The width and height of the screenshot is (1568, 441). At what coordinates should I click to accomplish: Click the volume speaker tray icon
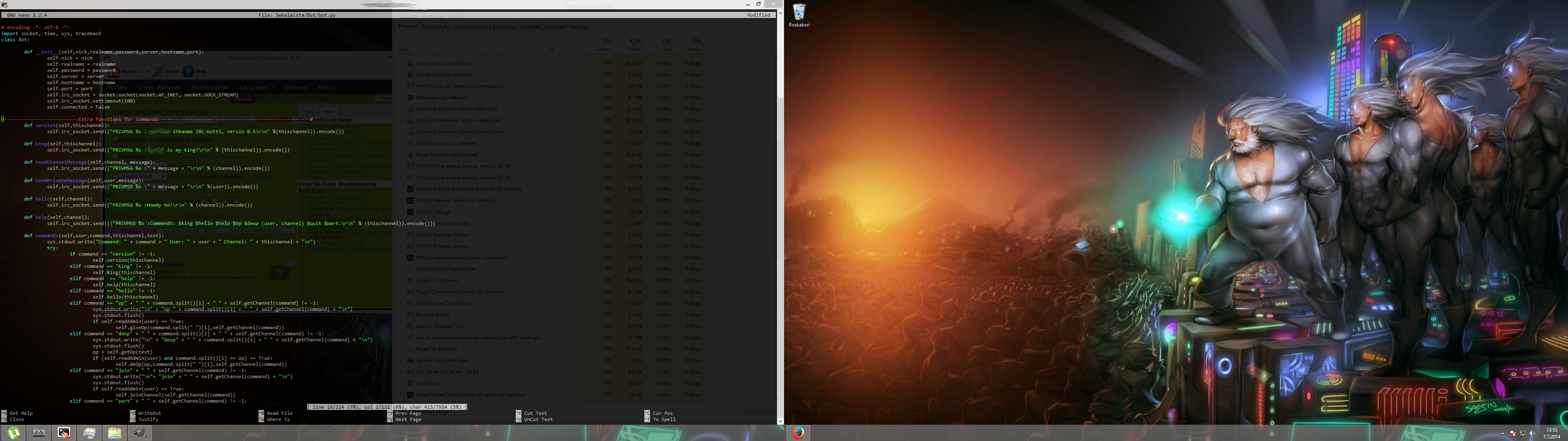click(x=1532, y=434)
